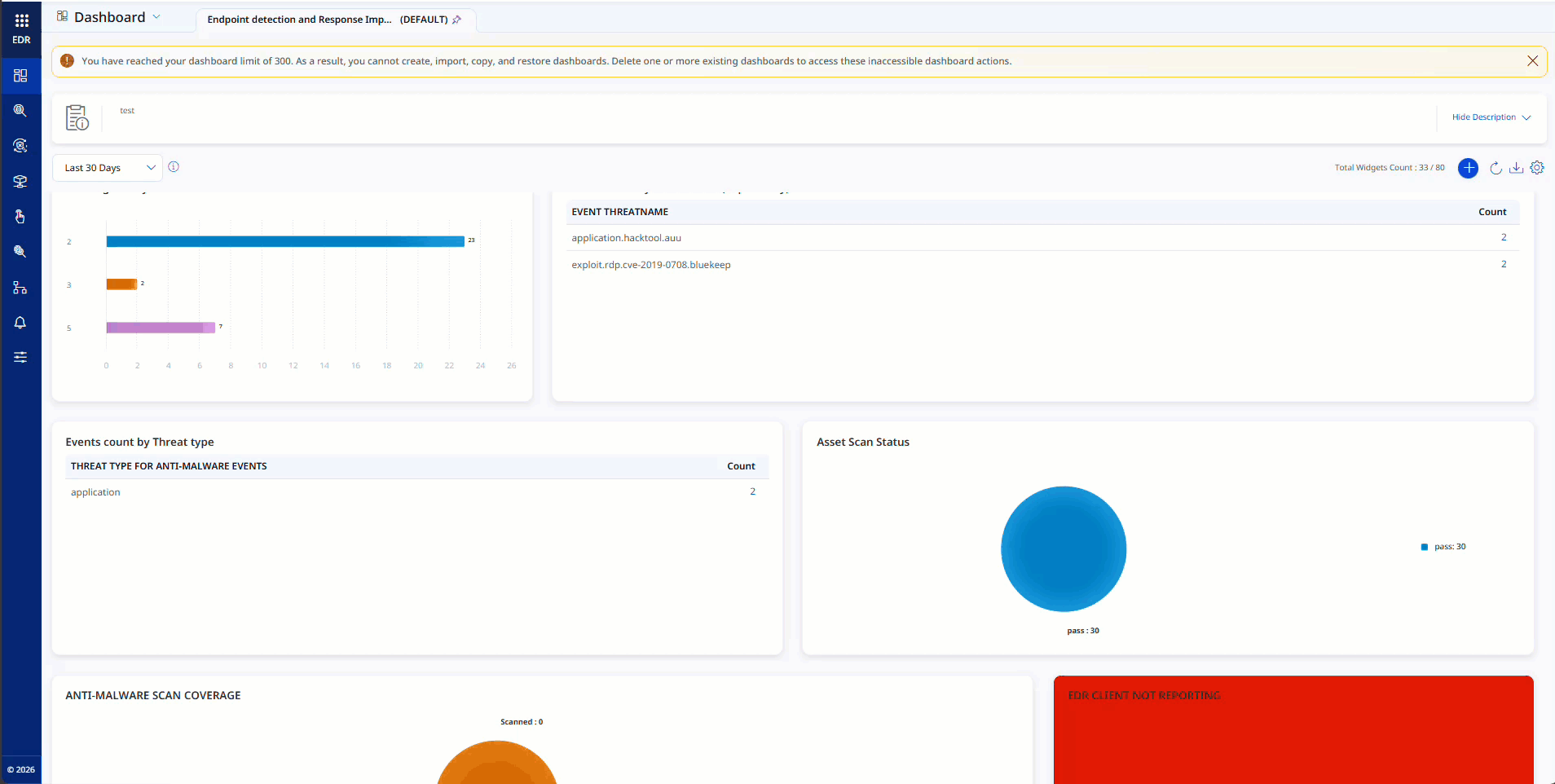Open the incidents target icon in sidebar

pos(20,146)
